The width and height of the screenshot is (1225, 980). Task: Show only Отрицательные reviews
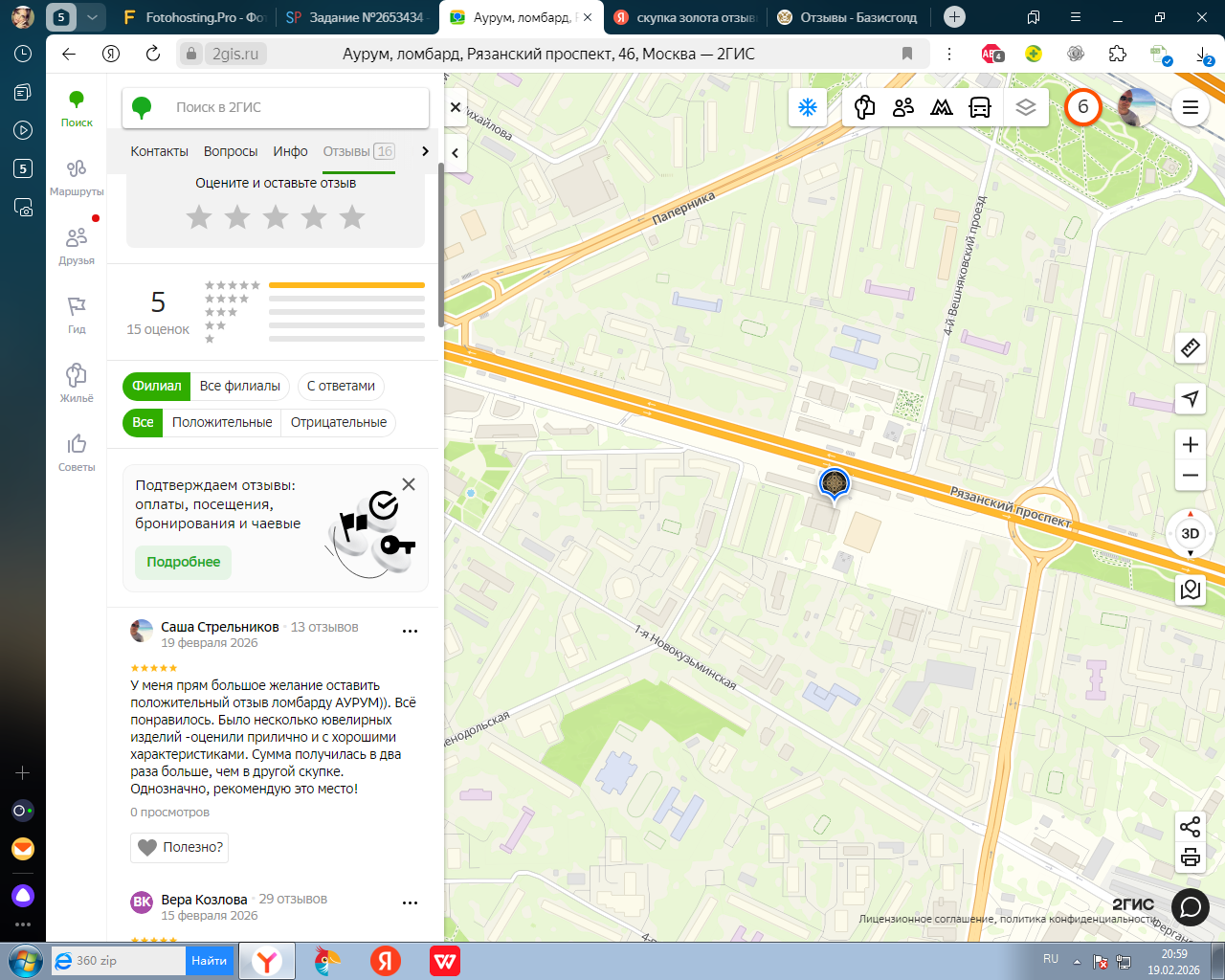339,422
